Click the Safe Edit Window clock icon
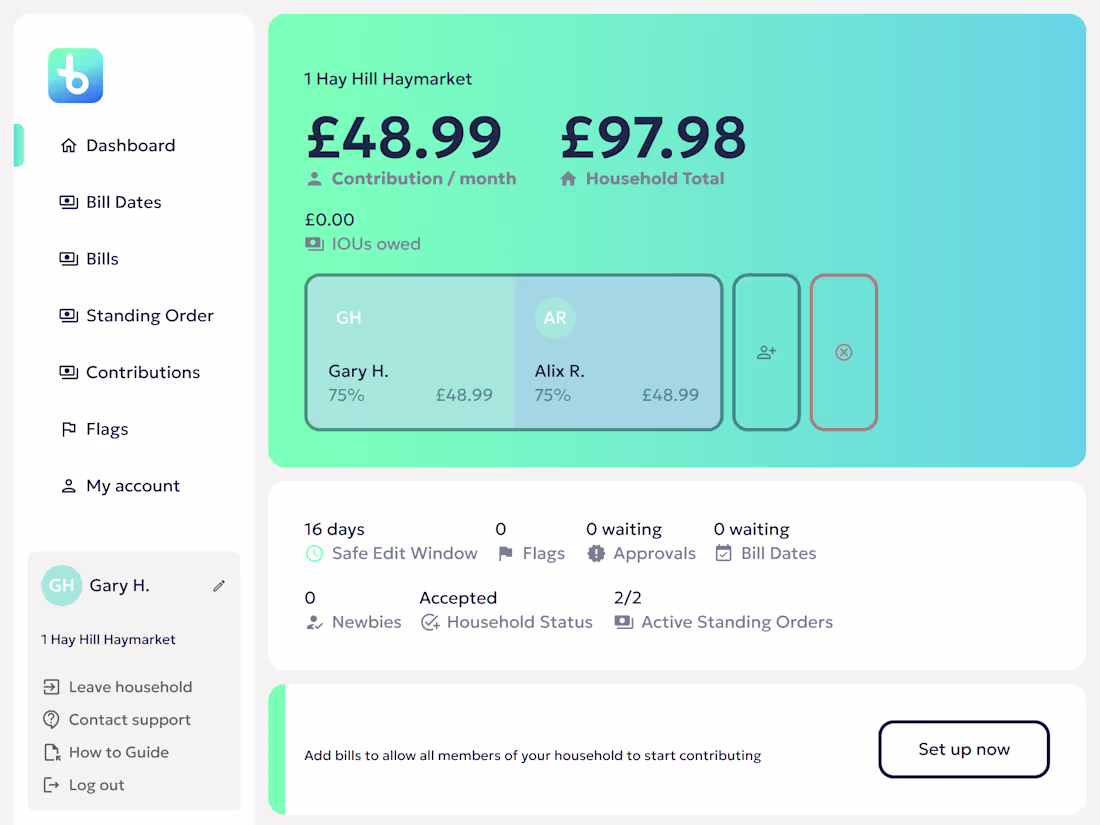Viewport: 1100px width, 825px height. click(x=314, y=554)
